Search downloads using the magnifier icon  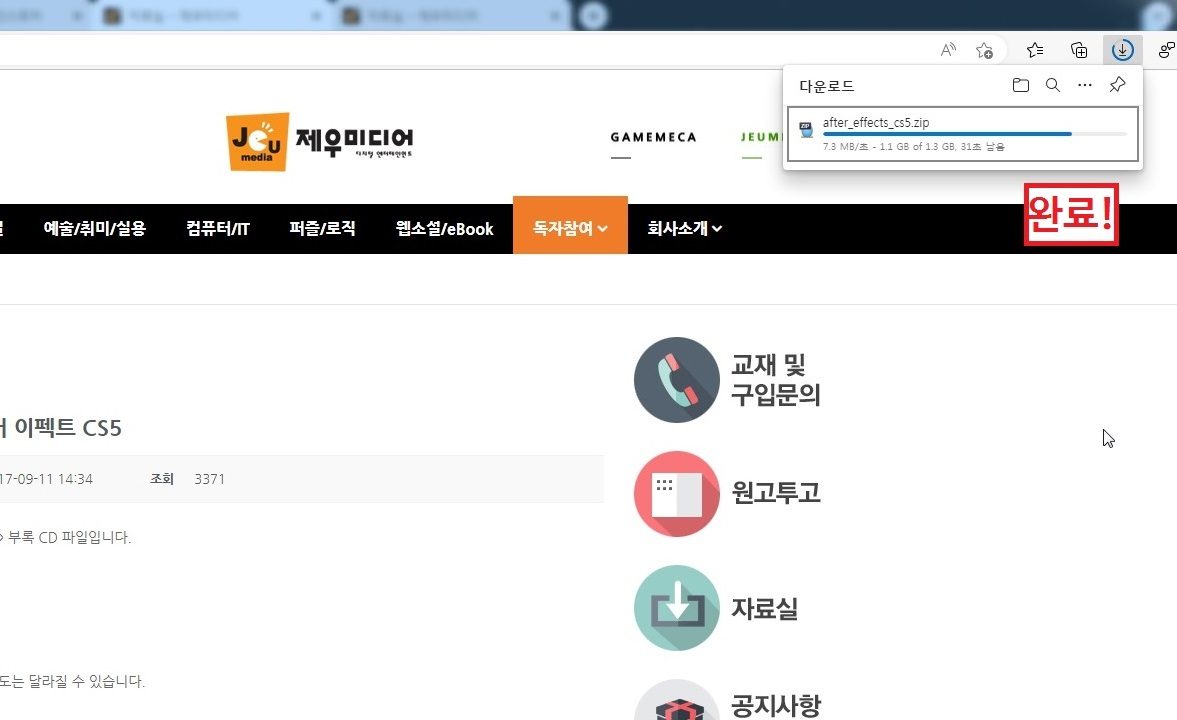coord(1053,85)
